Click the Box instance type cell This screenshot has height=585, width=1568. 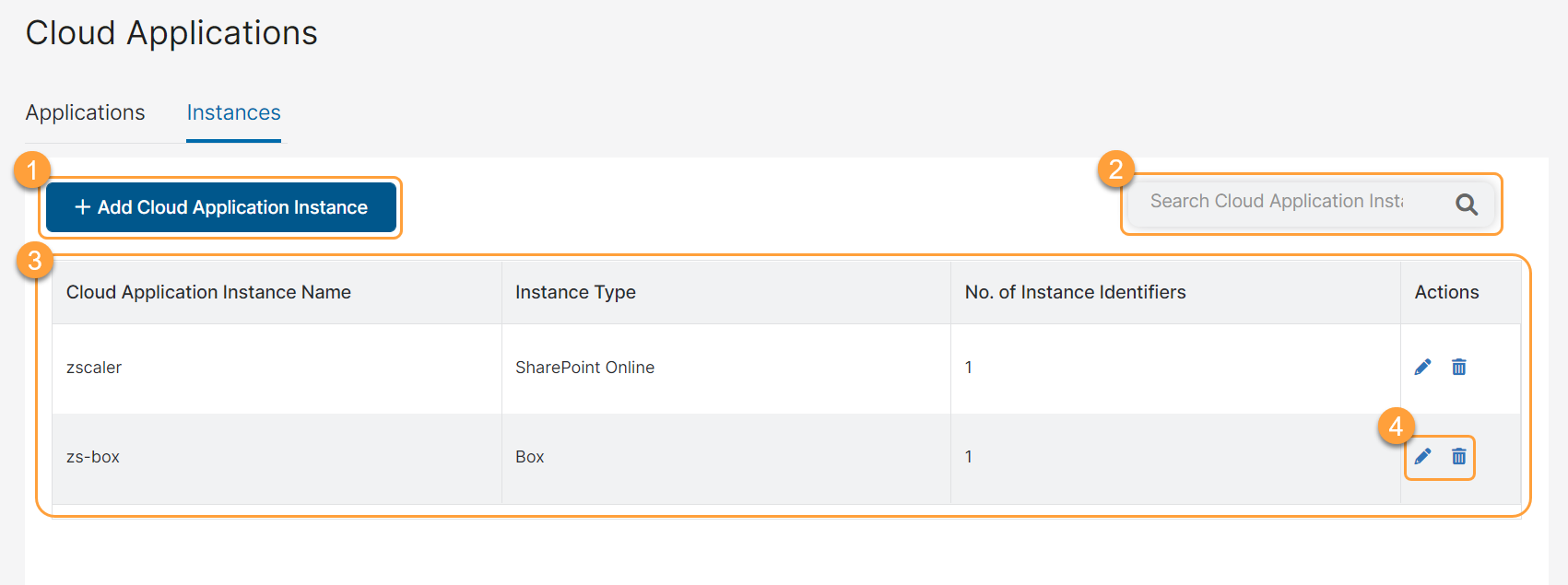[x=530, y=457]
